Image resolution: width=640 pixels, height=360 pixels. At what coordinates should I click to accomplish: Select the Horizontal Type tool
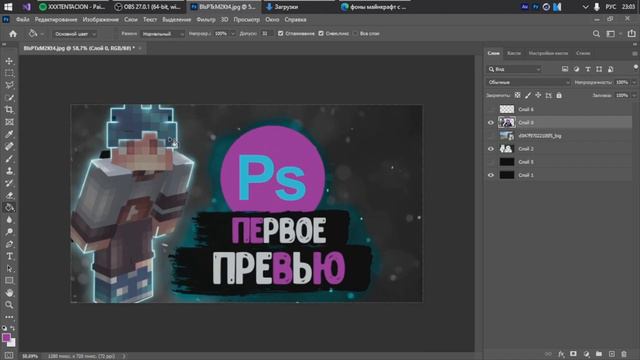(9, 256)
